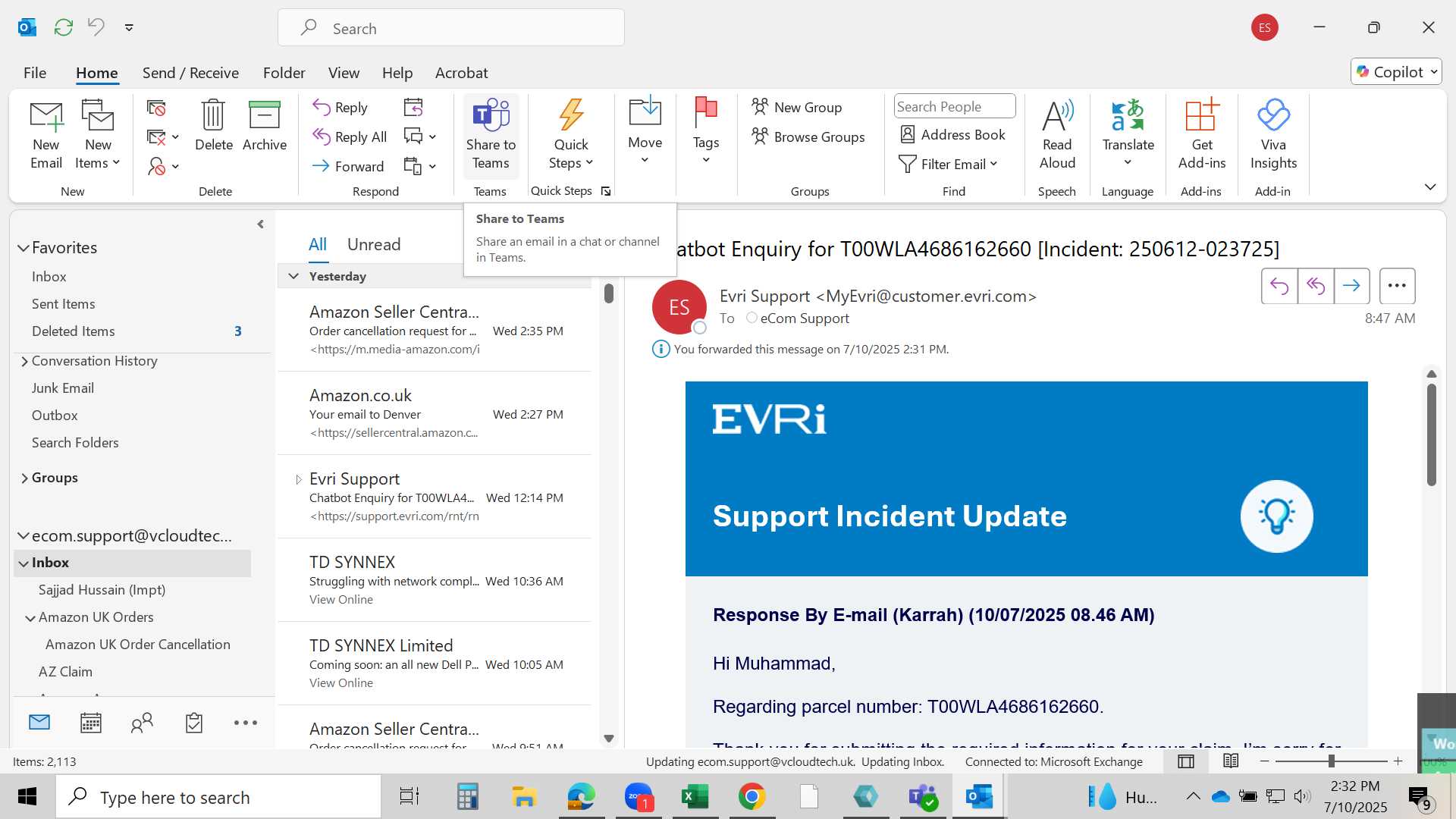Open the Tasks view icon
This screenshot has height=819, width=1456.
(194, 723)
